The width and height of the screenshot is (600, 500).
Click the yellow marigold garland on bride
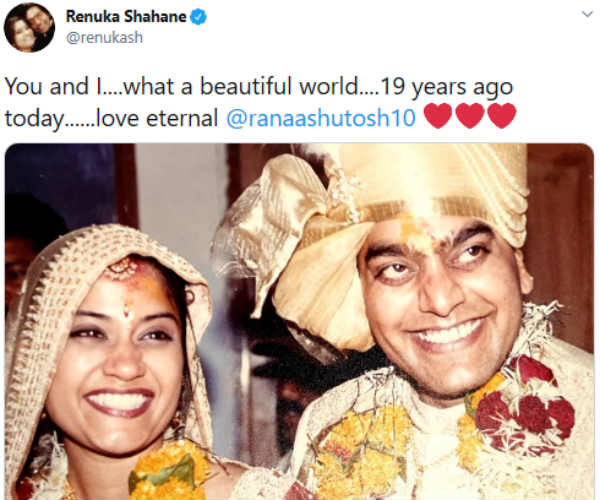click(x=168, y=471)
